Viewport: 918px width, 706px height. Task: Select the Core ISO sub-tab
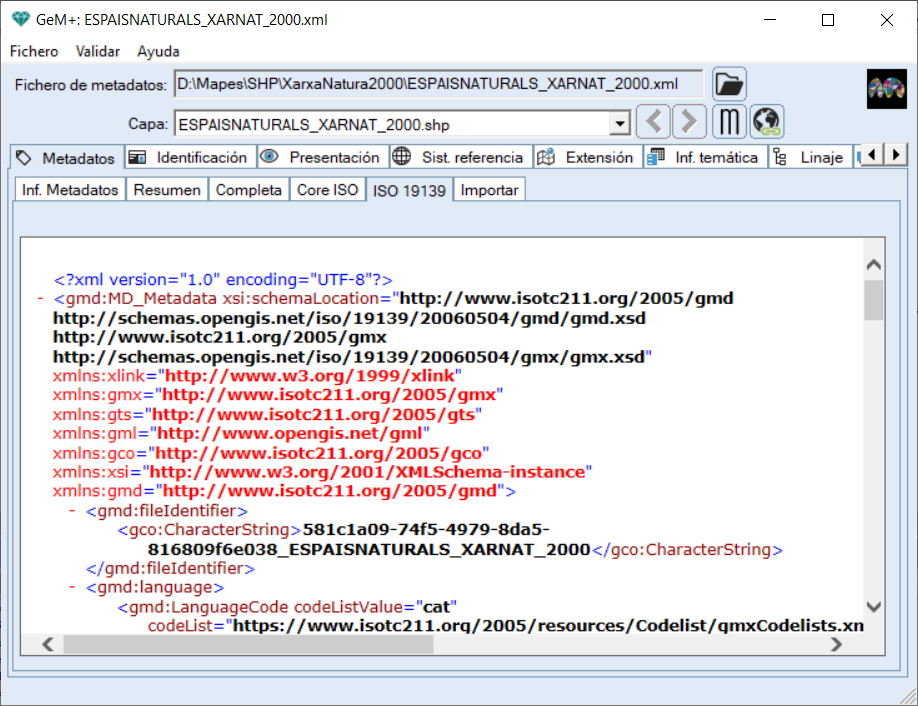[327, 190]
